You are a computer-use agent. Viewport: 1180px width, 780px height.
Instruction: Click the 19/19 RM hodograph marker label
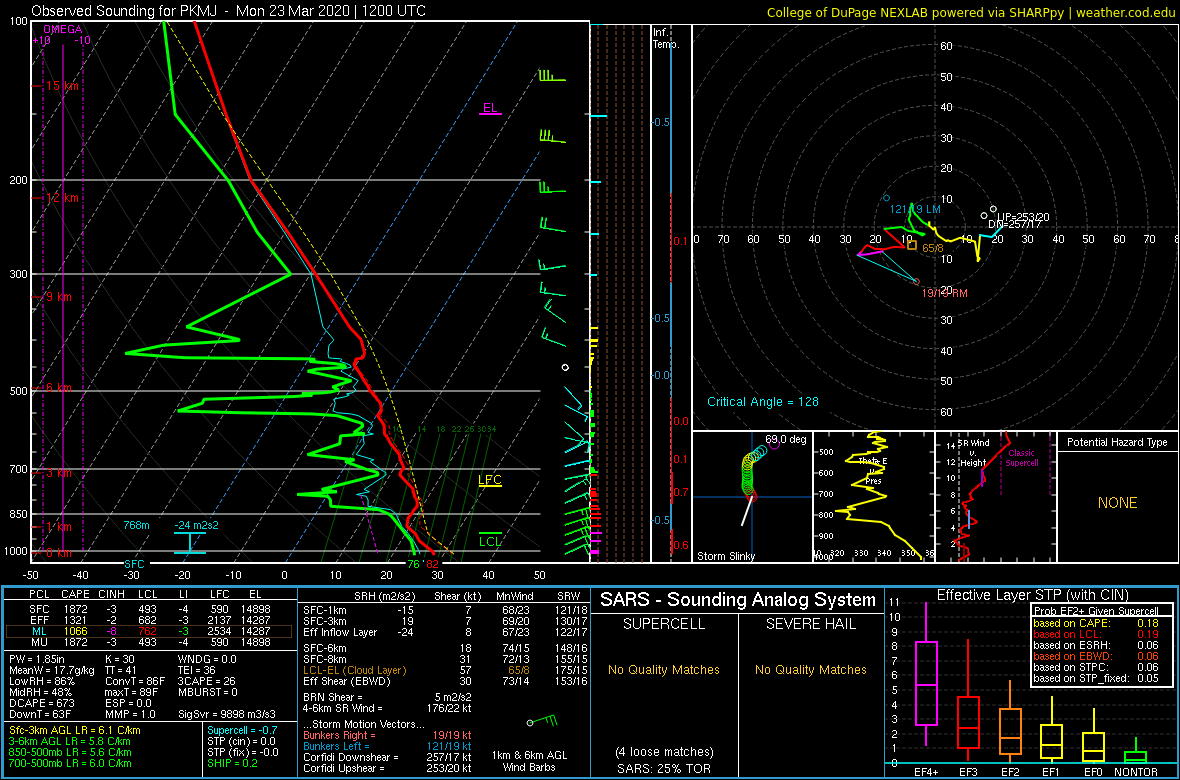point(944,292)
